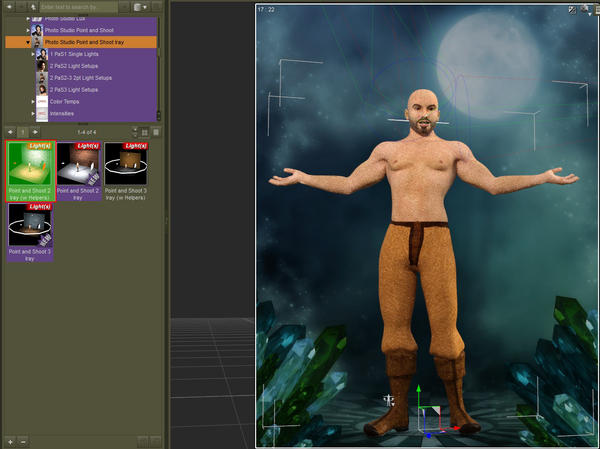
Task: Click first dimmed button at library bottom-right
Action: coord(143,442)
